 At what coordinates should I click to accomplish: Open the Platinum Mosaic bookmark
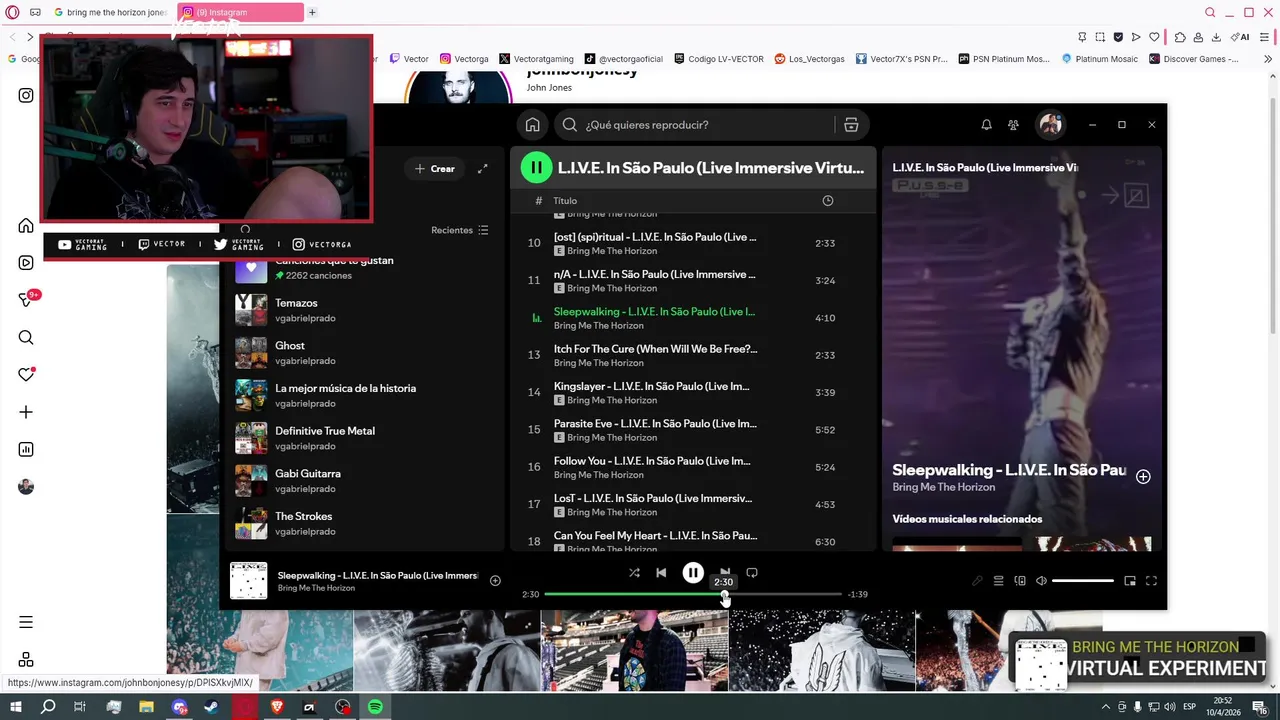1100,59
